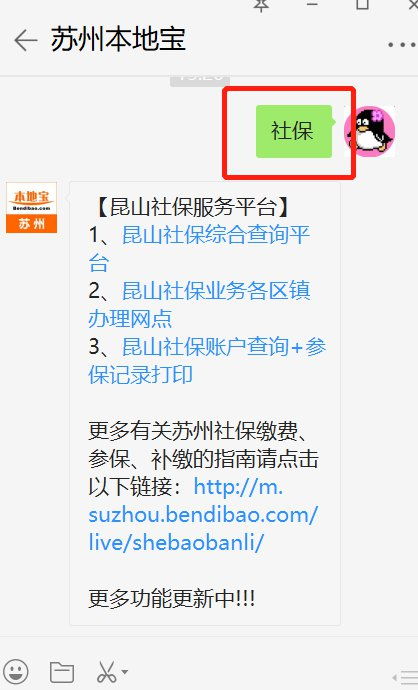Open link 昆山社保综合查询平台
418x690 pixels.
[x=199, y=249]
